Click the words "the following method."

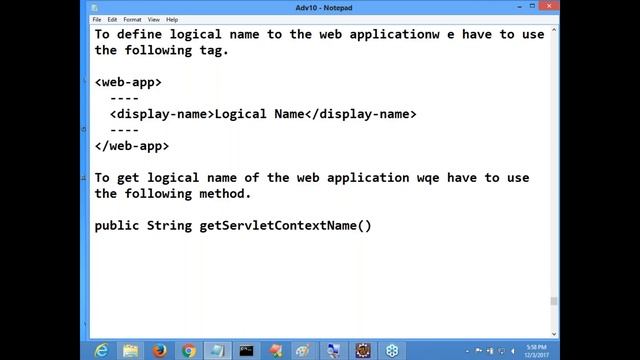coord(173,193)
